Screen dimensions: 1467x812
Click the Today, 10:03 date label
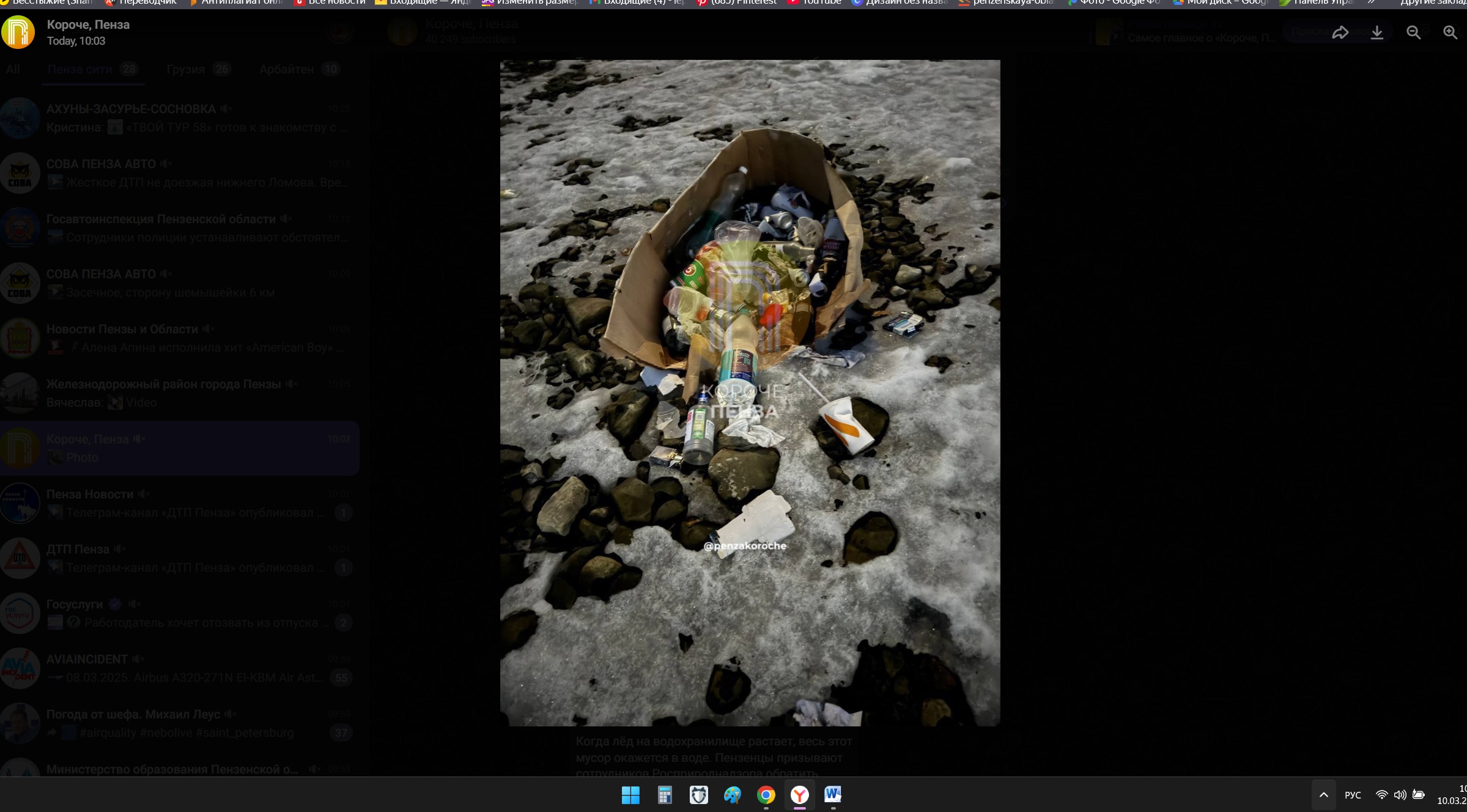point(76,41)
